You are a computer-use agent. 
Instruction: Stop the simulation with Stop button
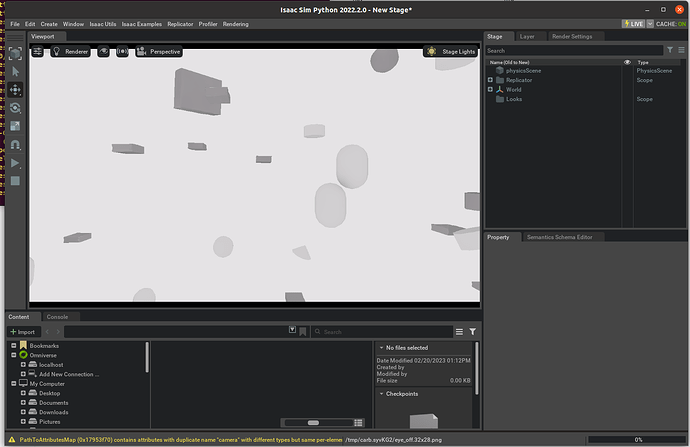[15, 181]
